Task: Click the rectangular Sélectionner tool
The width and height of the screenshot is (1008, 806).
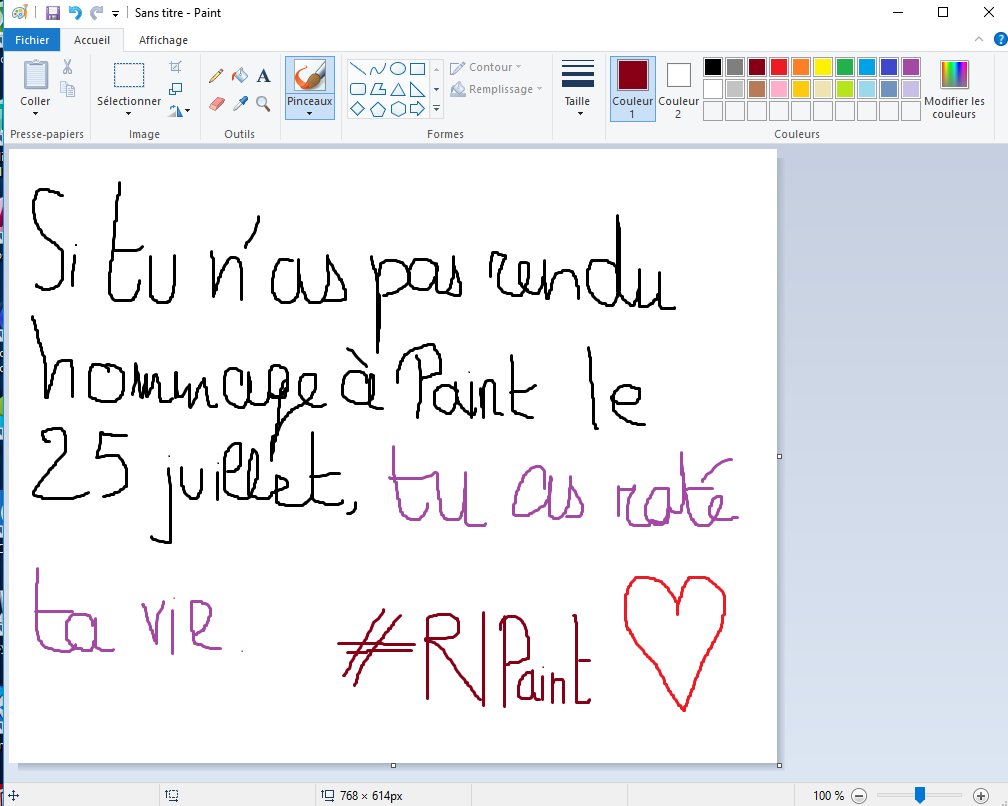Action: point(129,75)
